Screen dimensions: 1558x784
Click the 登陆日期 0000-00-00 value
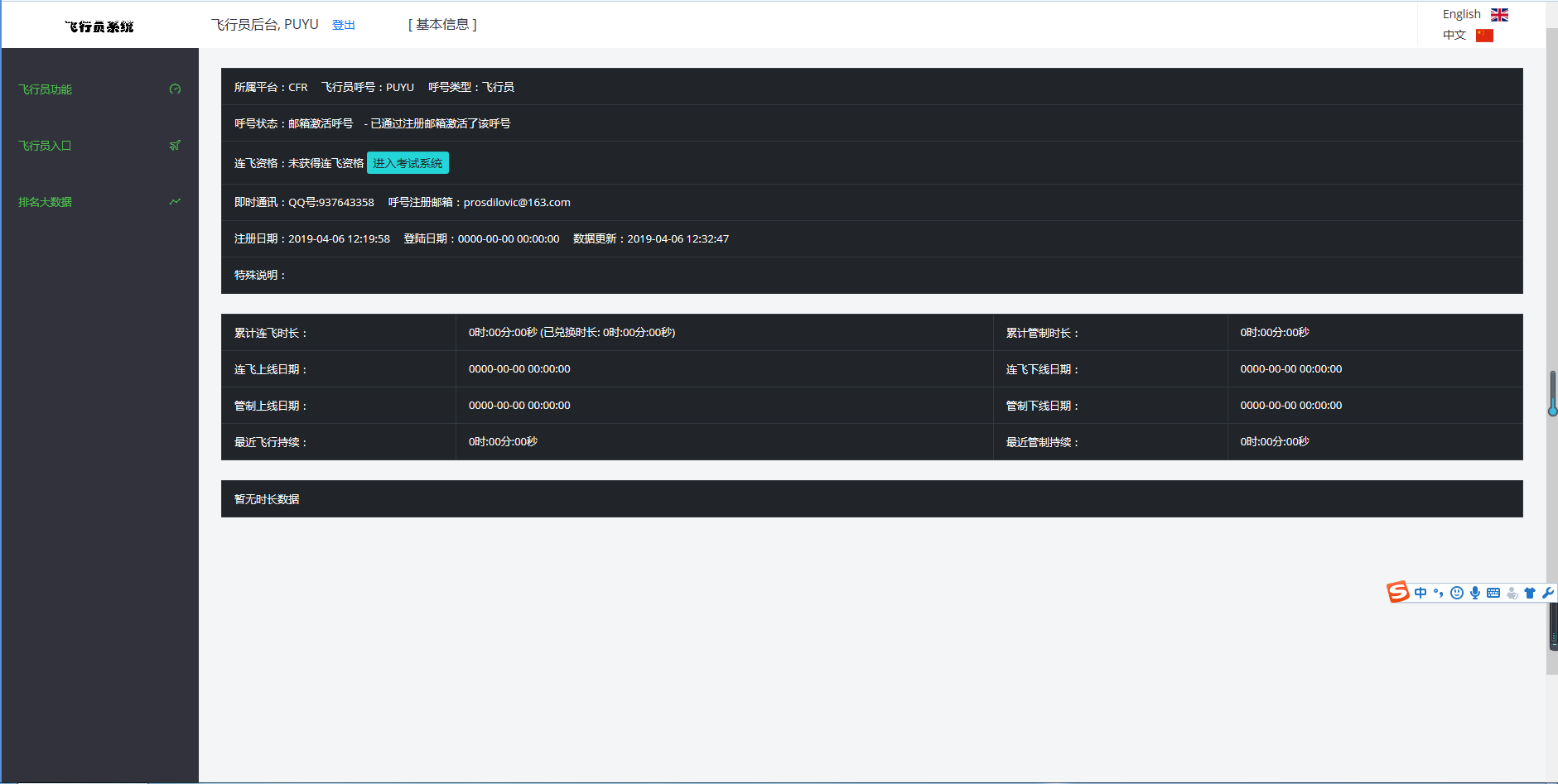509,238
